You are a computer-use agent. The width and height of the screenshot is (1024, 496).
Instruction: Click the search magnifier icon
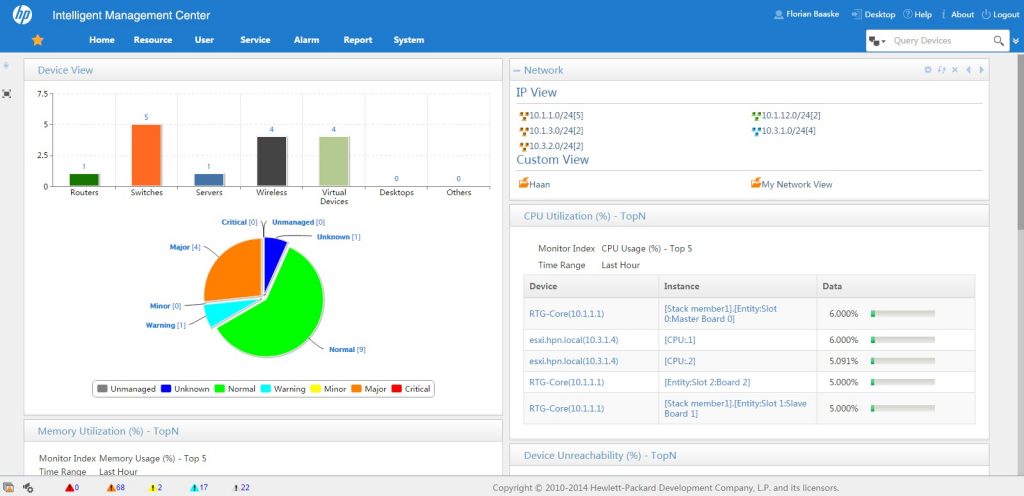click(x=999, y=41)
